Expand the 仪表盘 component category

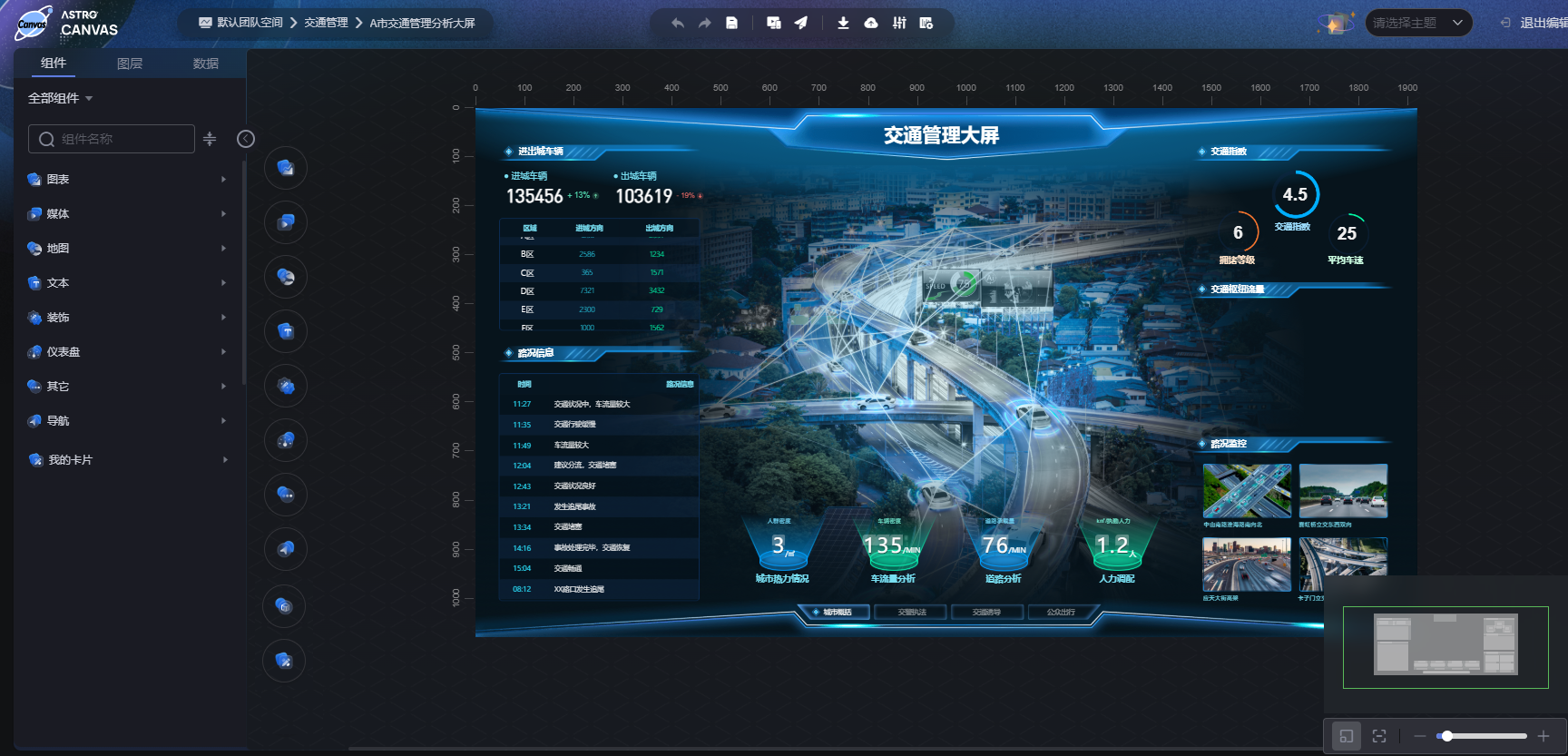[x=128, y=352]
